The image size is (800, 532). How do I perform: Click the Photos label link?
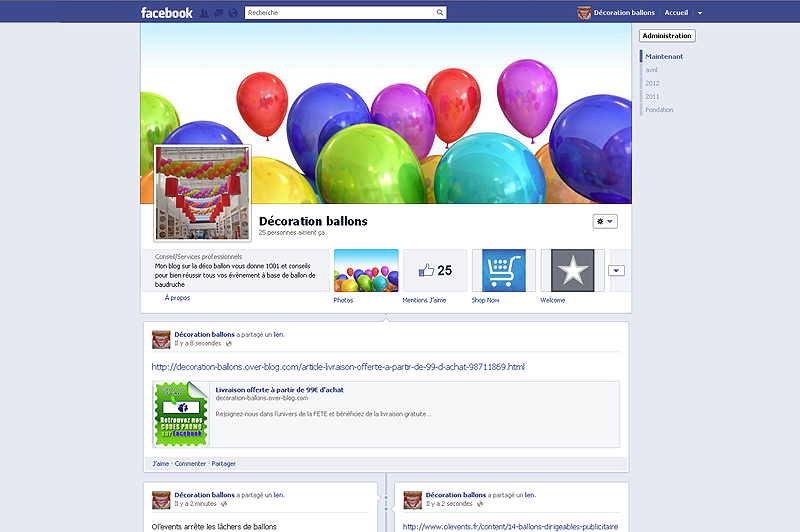tap(343, 300)
